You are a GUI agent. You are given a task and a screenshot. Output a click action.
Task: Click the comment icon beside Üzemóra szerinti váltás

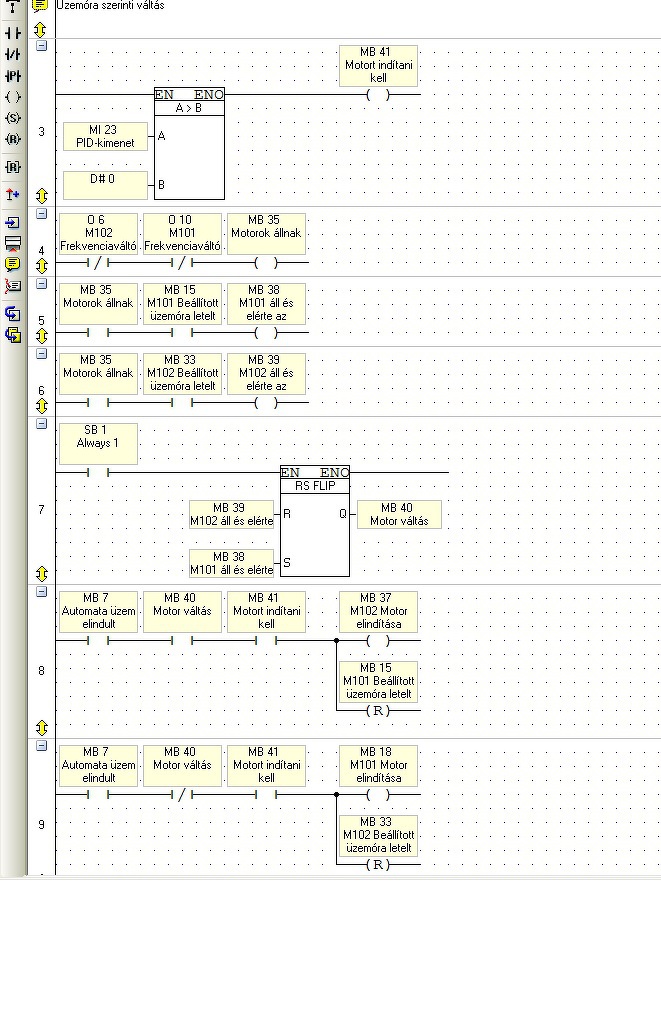tap(41, 6)
